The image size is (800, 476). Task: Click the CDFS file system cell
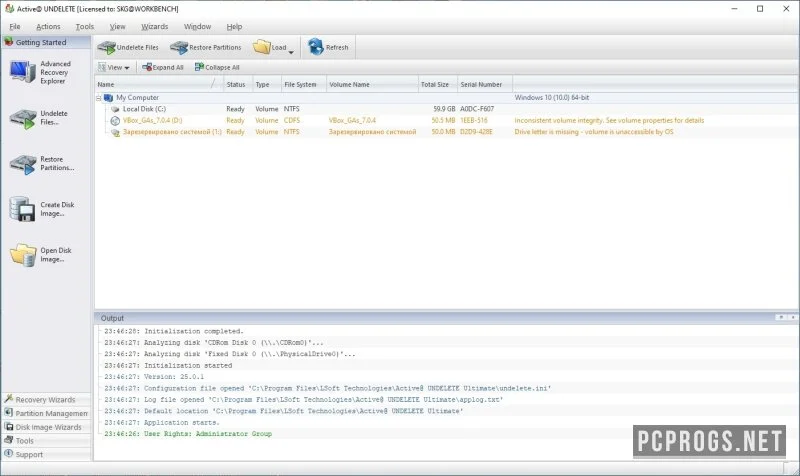point(292,120)
